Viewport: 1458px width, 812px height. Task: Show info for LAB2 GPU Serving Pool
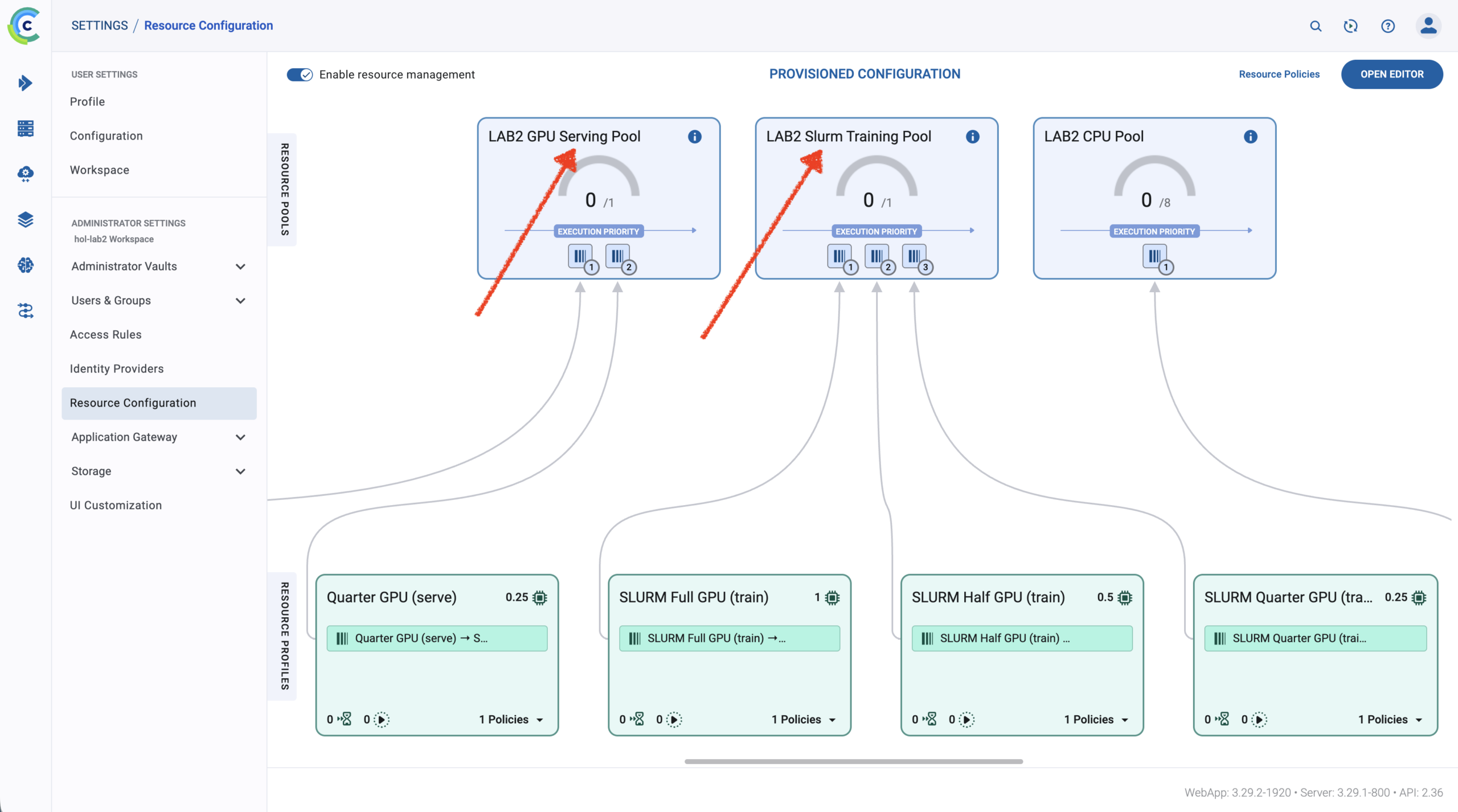pos(695,137)
